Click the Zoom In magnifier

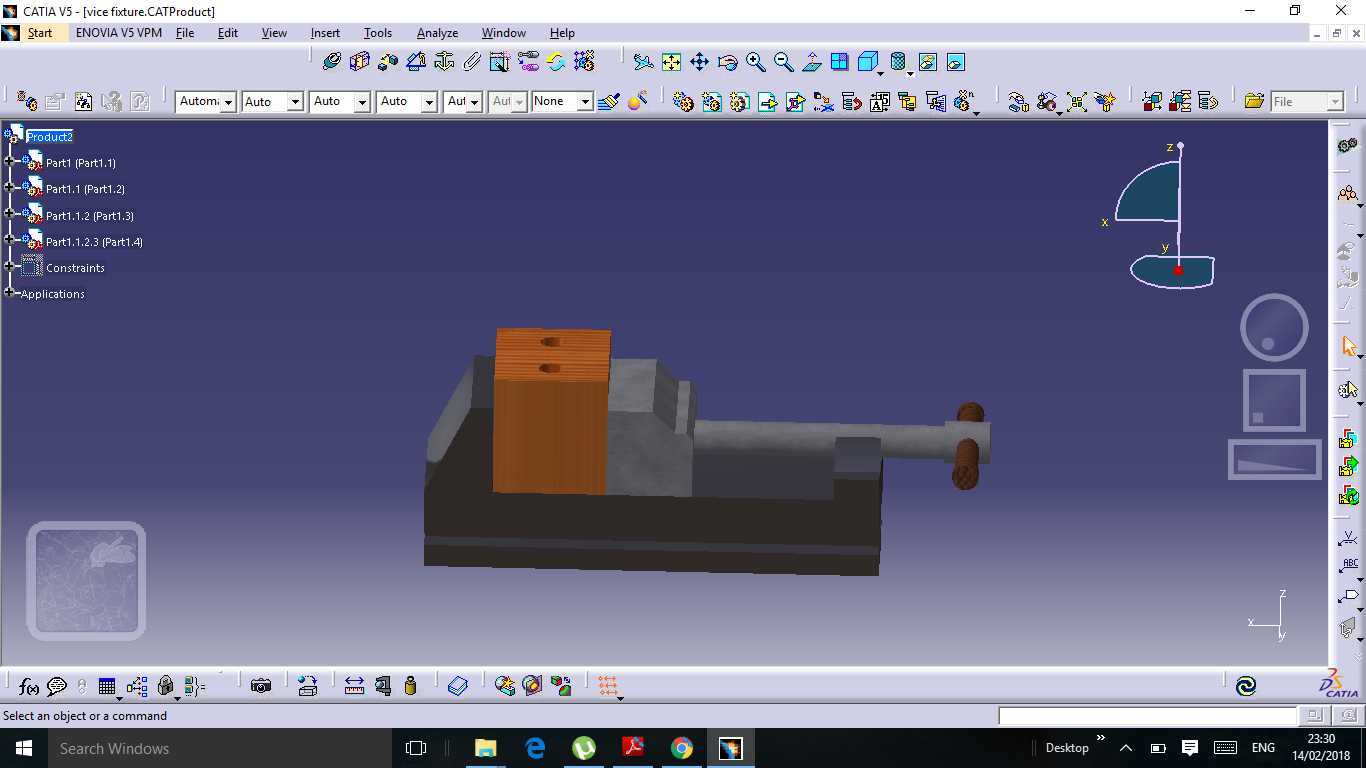[x=755, y=62]
